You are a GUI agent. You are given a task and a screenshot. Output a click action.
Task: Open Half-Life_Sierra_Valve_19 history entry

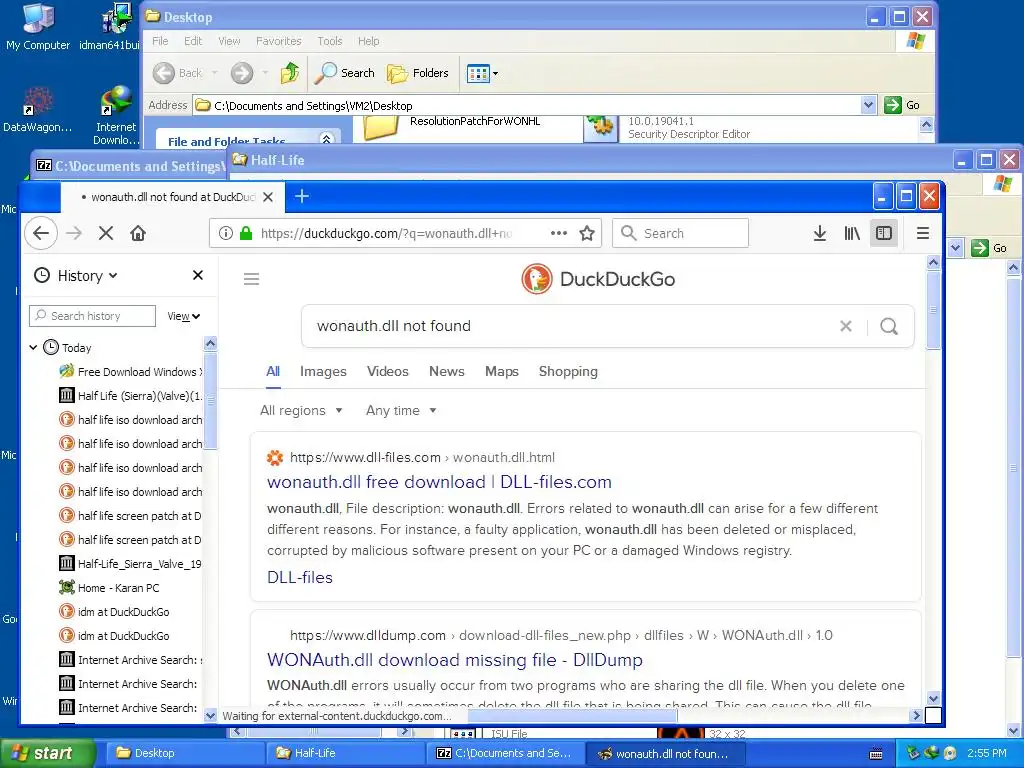pos(131,564)
